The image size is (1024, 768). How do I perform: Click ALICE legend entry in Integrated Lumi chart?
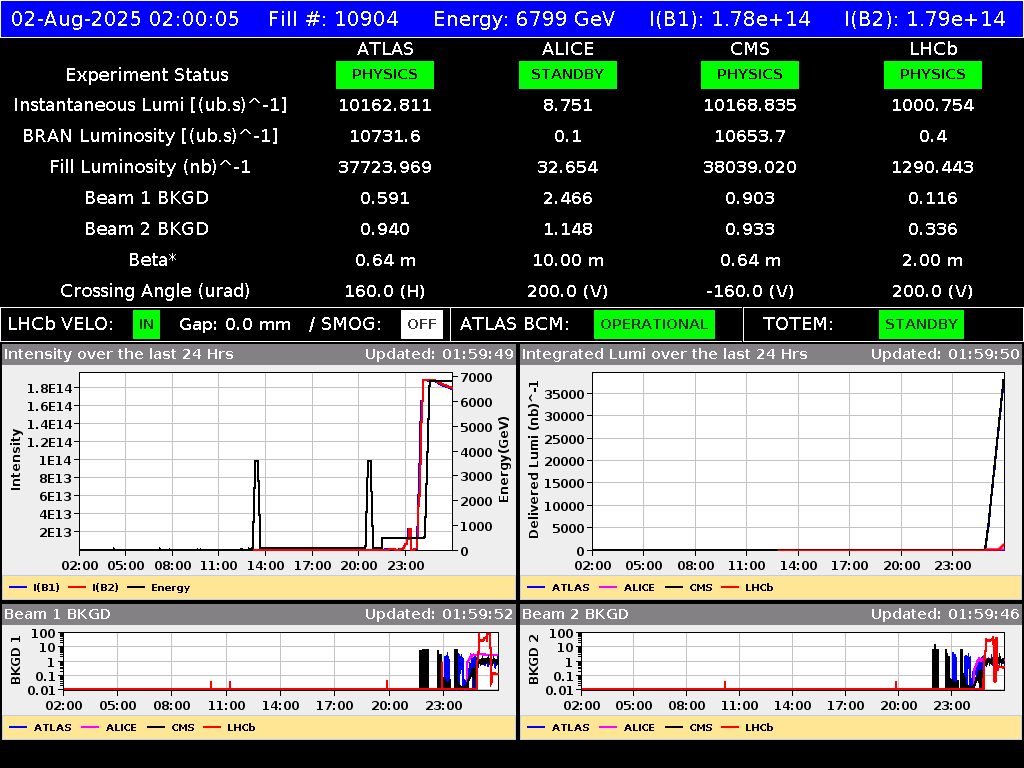coord(627,587)
